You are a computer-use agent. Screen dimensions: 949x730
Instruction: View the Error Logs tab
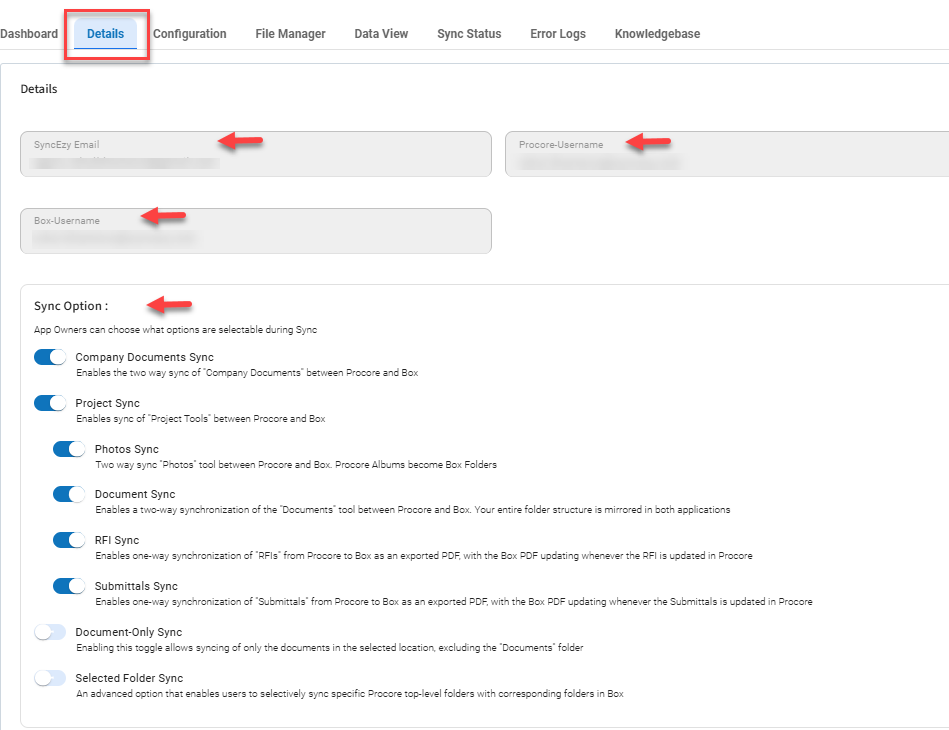point(558,34)
